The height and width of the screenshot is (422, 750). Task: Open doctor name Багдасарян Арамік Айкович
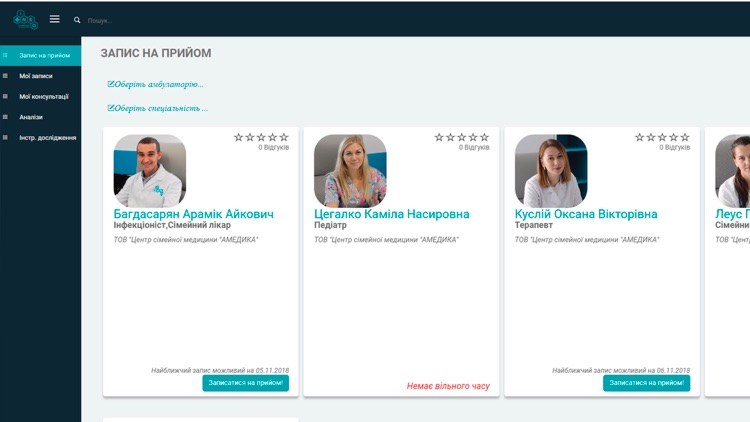pos(194,214)
